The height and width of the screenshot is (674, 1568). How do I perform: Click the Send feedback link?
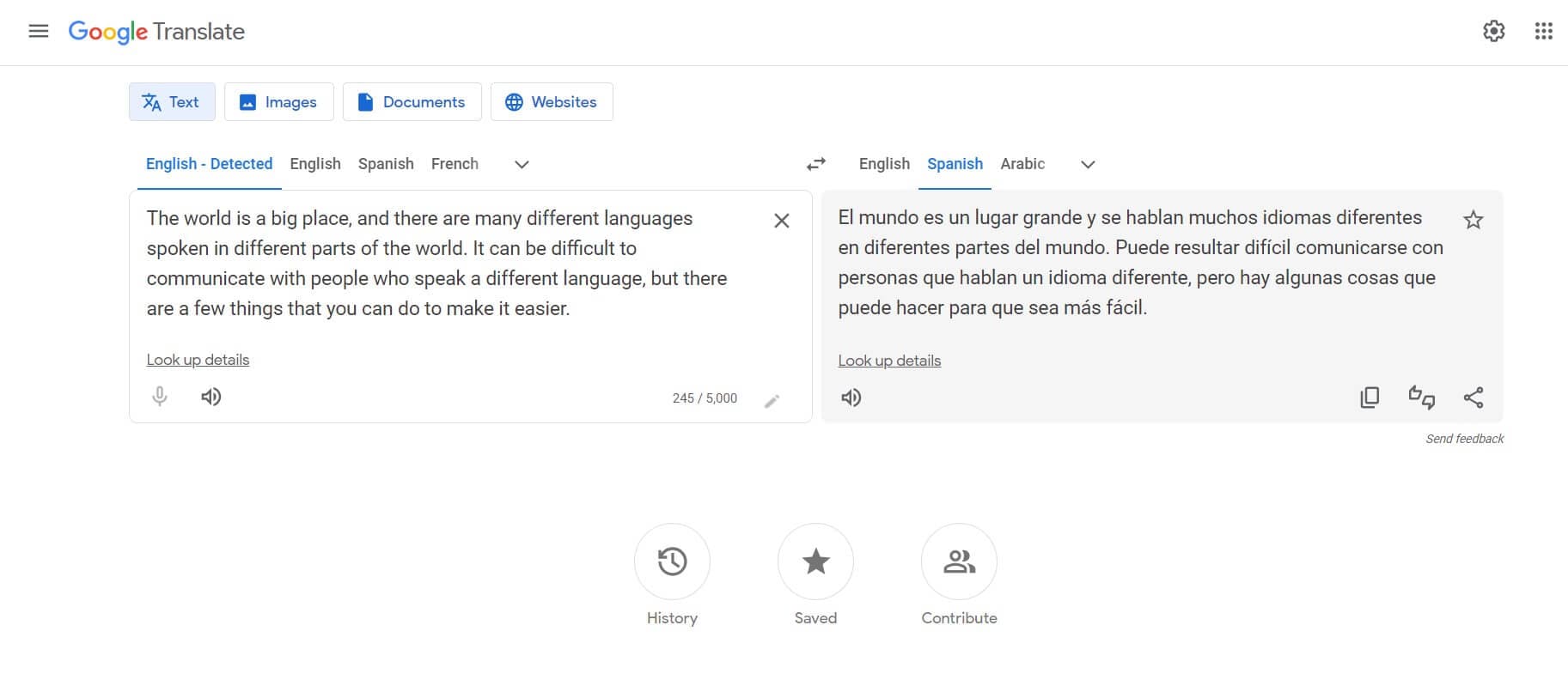[x=1465, y=439]
